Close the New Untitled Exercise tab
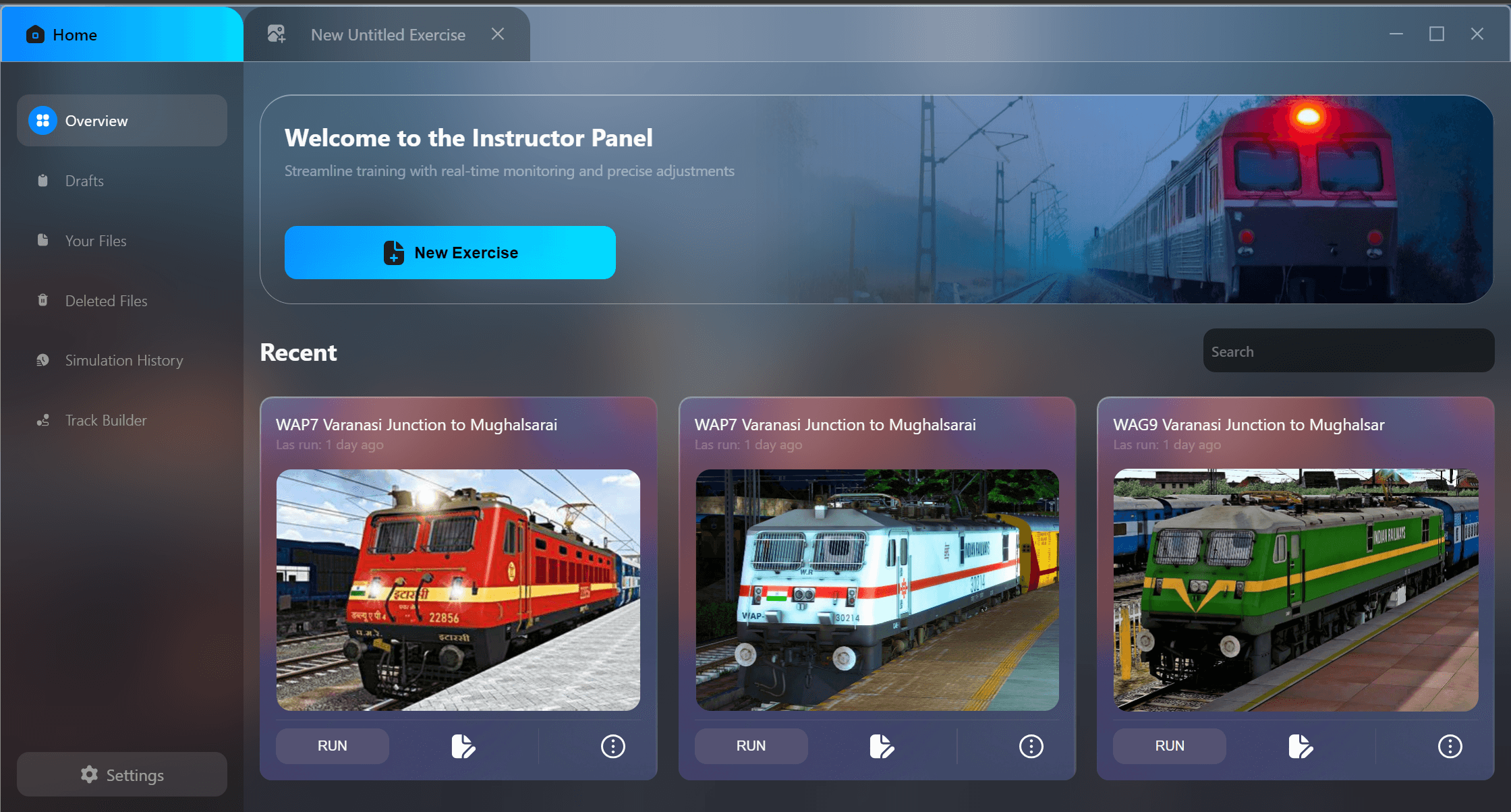The image size is (1511, 812). coord(498,34)
